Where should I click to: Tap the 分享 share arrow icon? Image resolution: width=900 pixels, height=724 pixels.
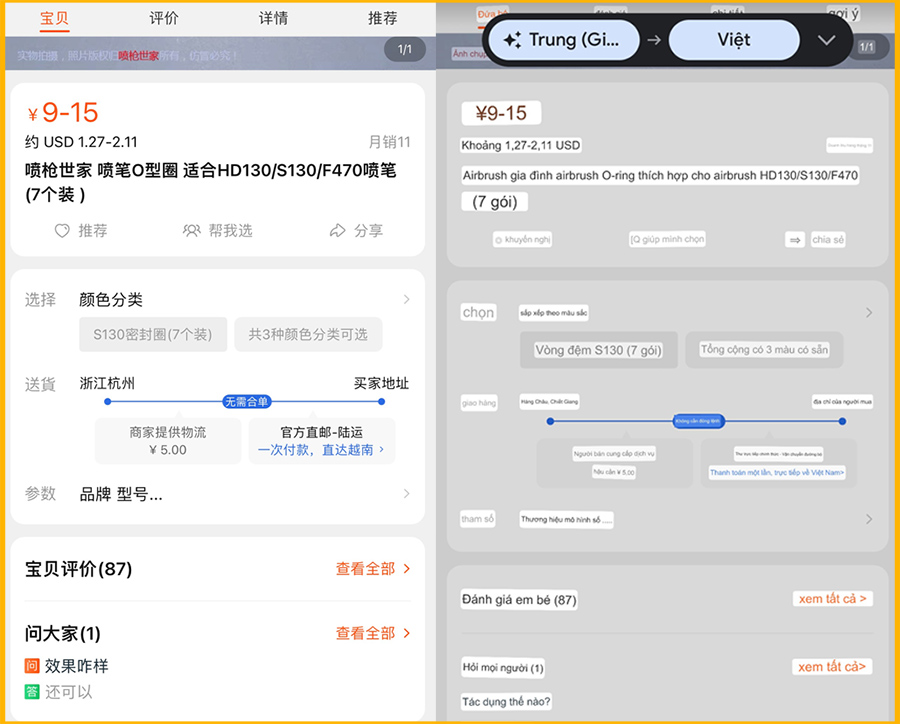pyautogui.click(x=337, y=231)
